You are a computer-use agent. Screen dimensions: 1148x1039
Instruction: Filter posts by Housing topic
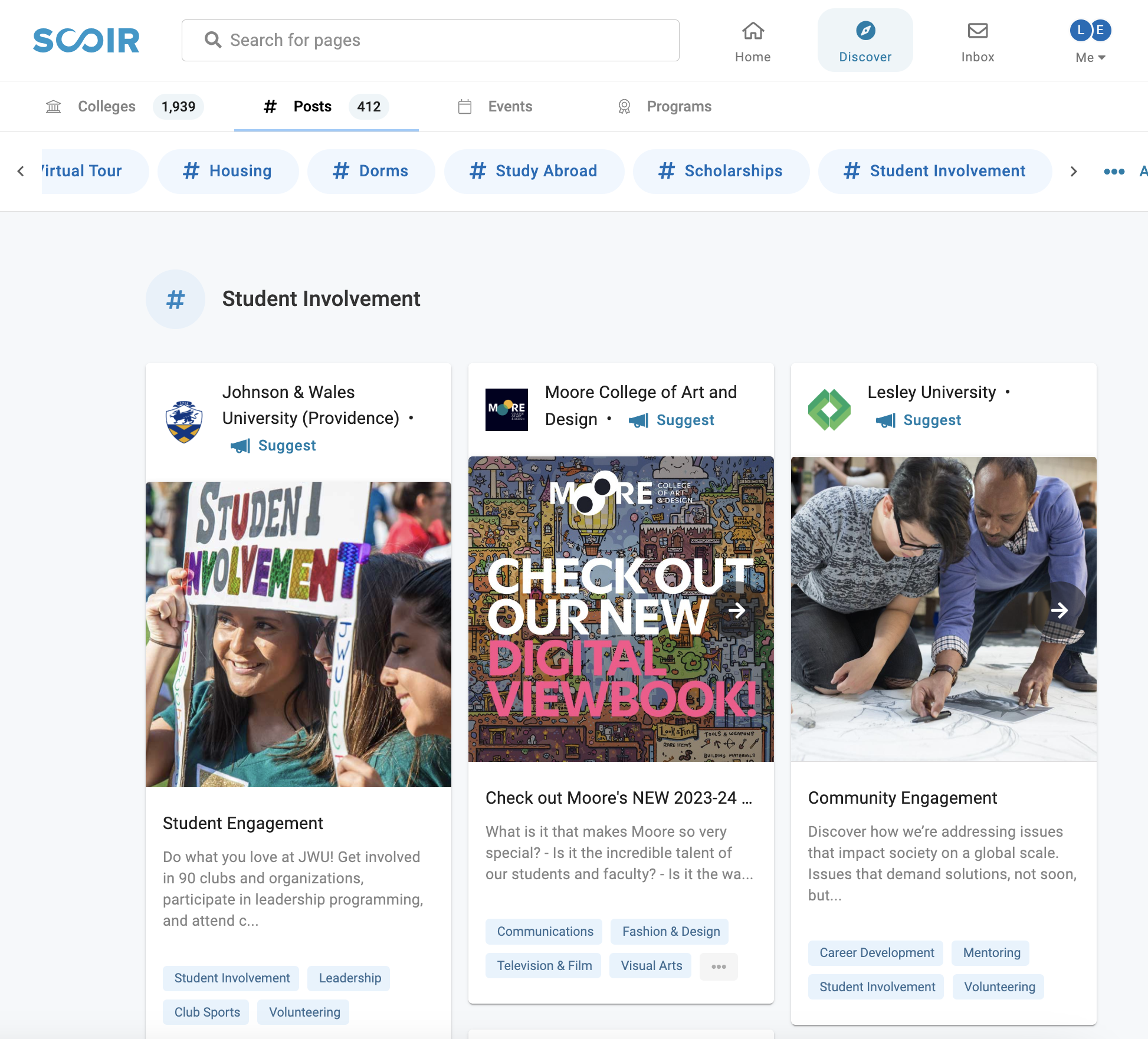[228, 171]
